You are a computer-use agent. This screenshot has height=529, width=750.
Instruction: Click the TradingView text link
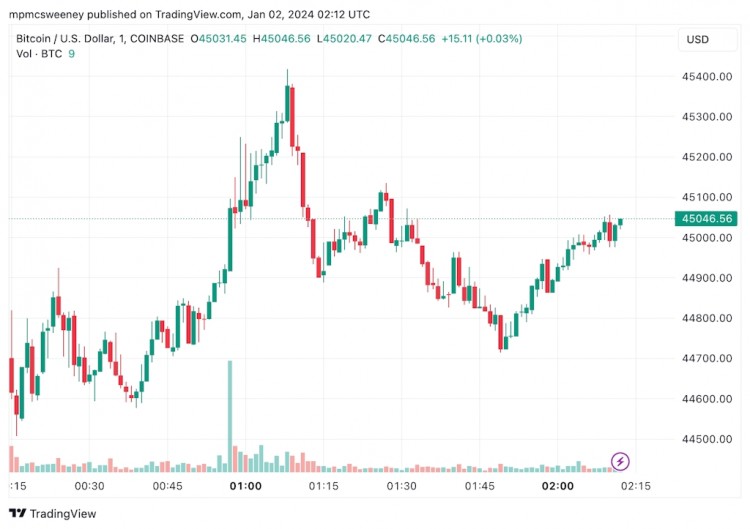(x=63, y=514)
